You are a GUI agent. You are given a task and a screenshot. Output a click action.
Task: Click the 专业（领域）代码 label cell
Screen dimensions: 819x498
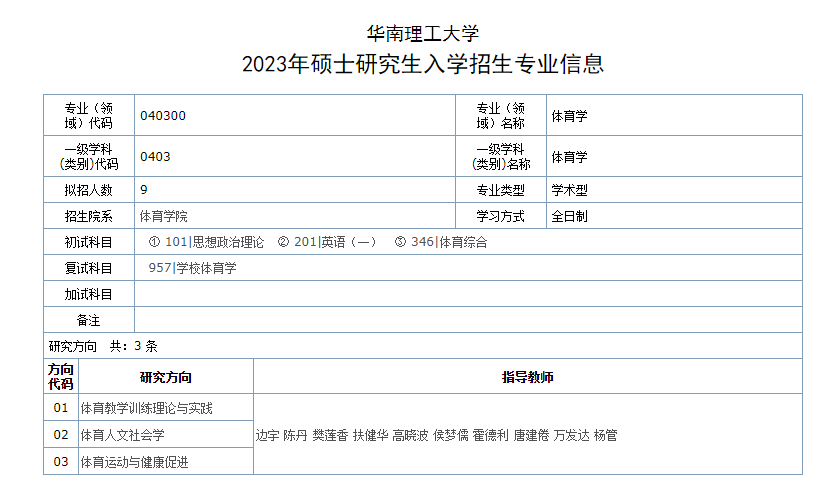[x=89, y=115]
